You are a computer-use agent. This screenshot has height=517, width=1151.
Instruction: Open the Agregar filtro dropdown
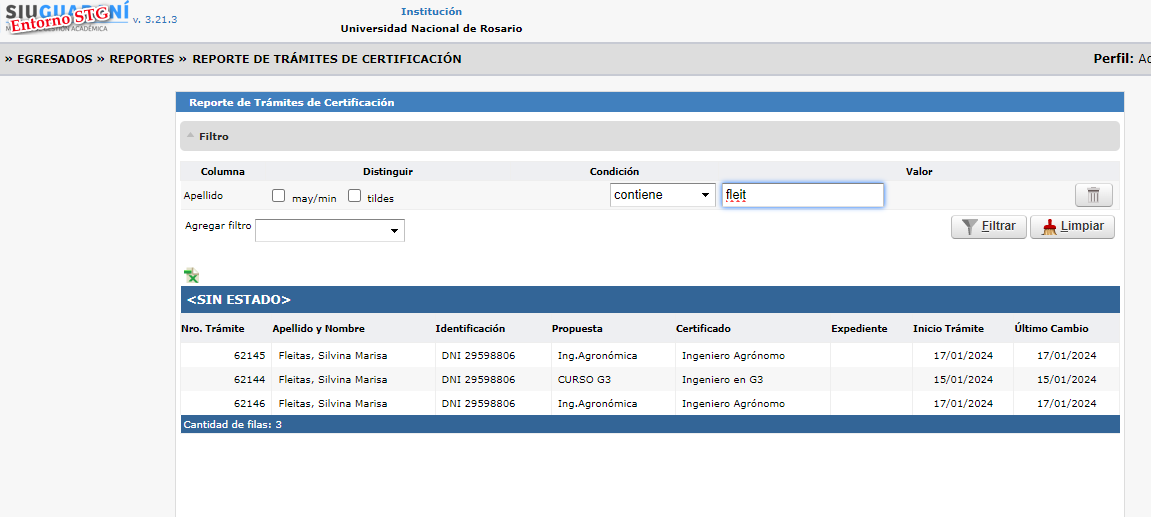(330, 231)
